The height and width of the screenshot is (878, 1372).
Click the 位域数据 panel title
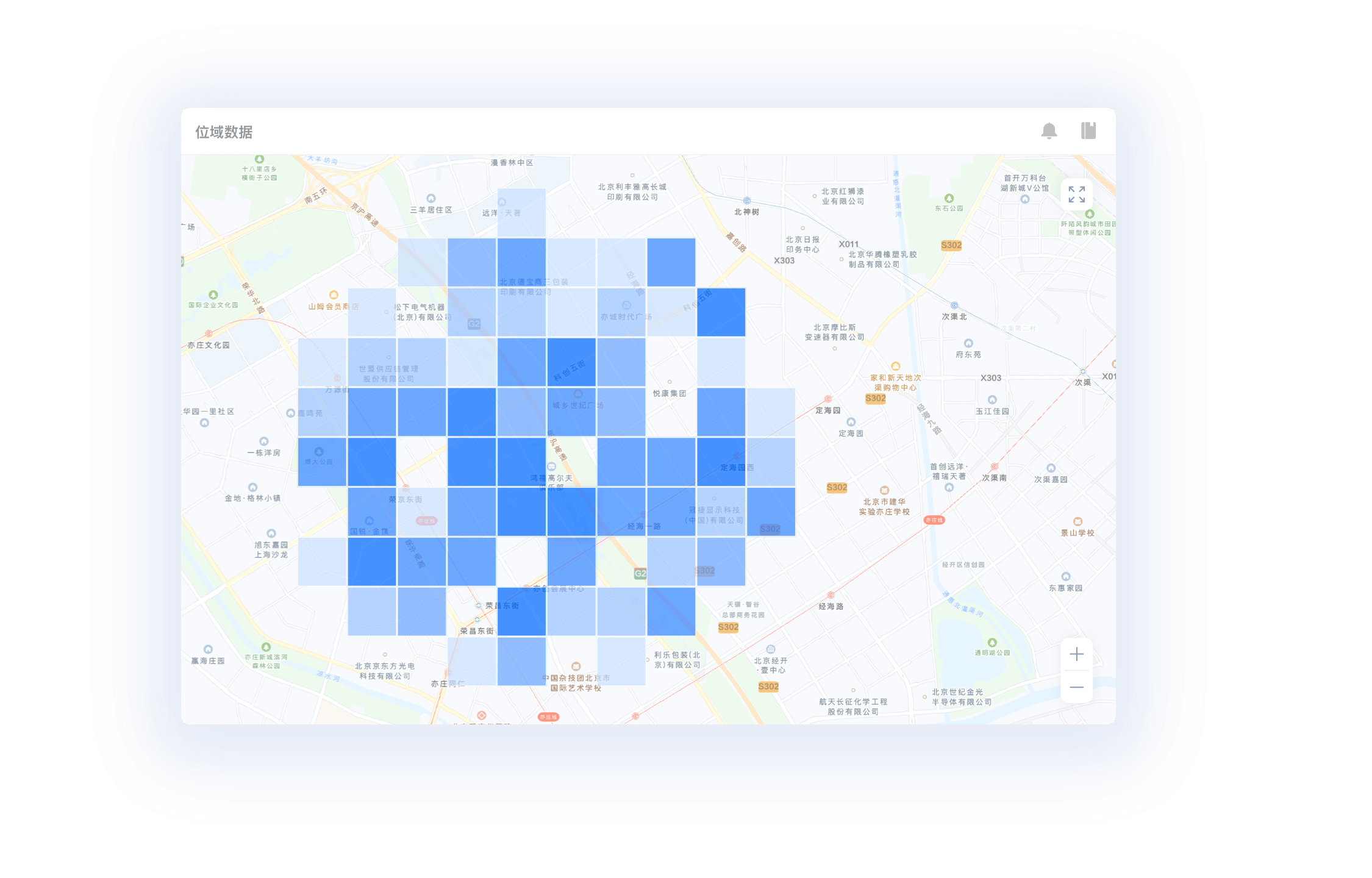tap(224, 132)
